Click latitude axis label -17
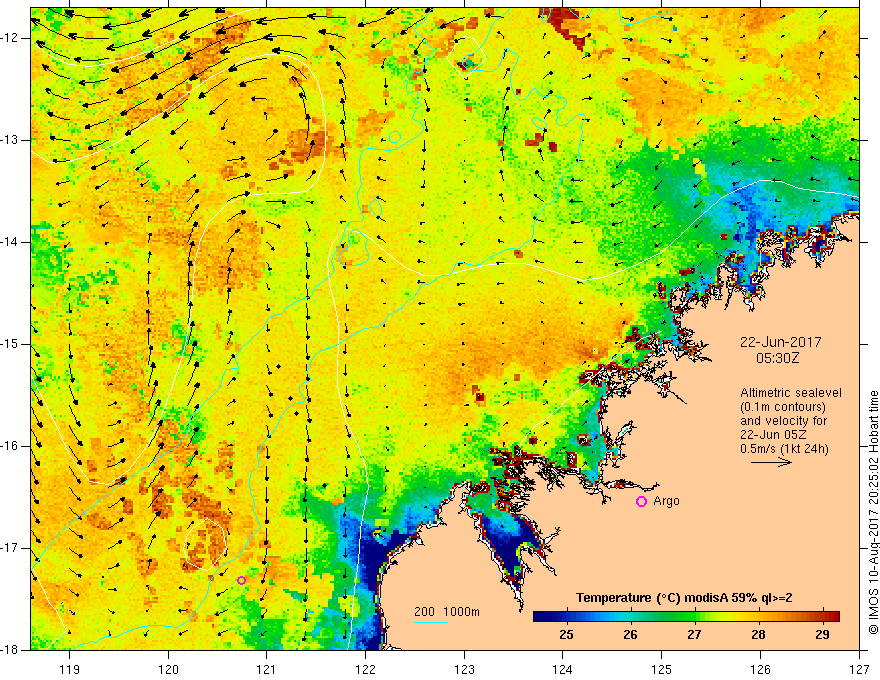Screen dimensions: 880x680 [x=10, y=548]
